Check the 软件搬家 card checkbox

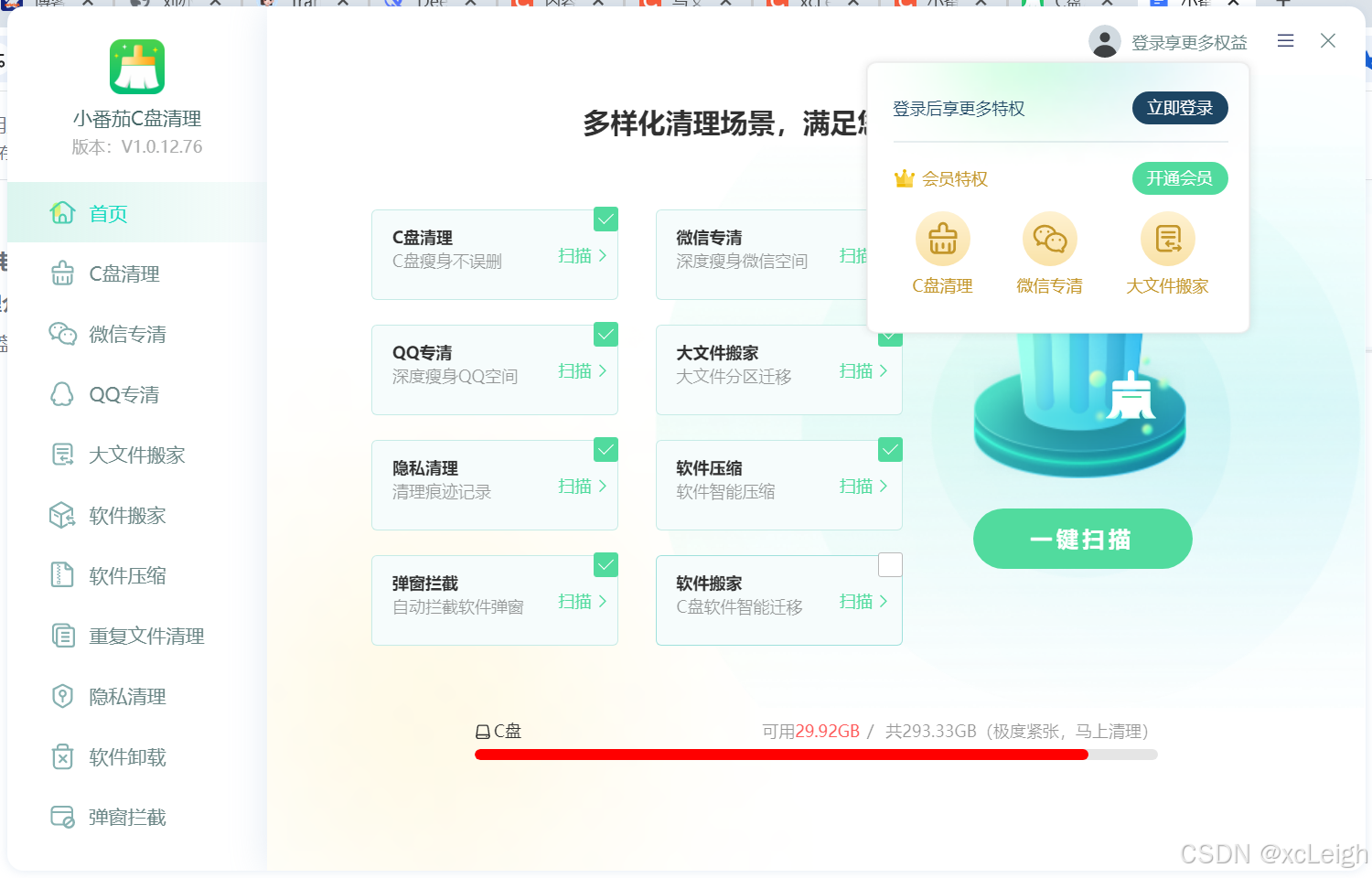[x=890, y=564]
